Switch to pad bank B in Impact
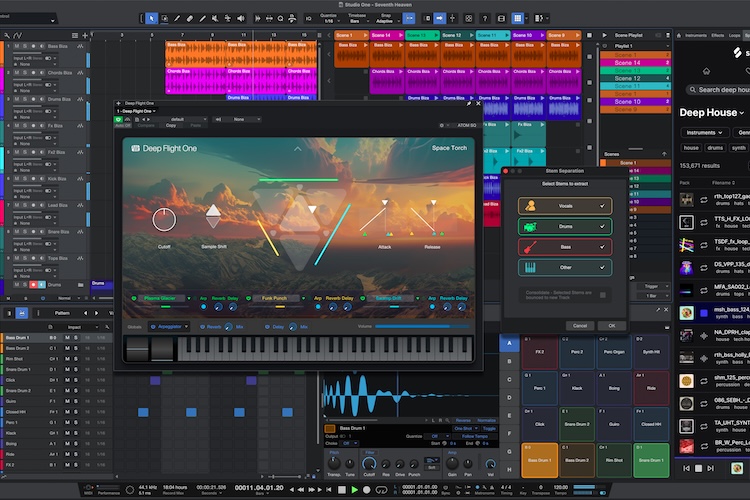750x500 pixels. (x=509, y=361)
